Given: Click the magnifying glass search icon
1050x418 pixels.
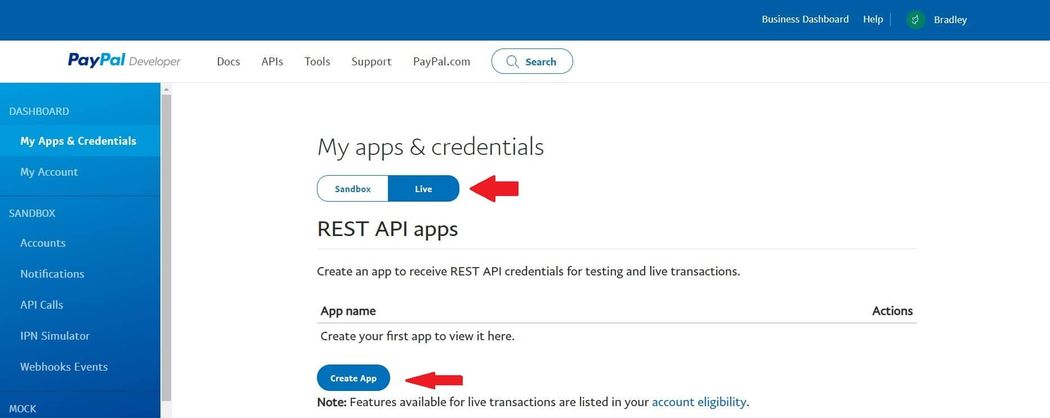Looking at the screenshot, I should click(x=512, y=62).
